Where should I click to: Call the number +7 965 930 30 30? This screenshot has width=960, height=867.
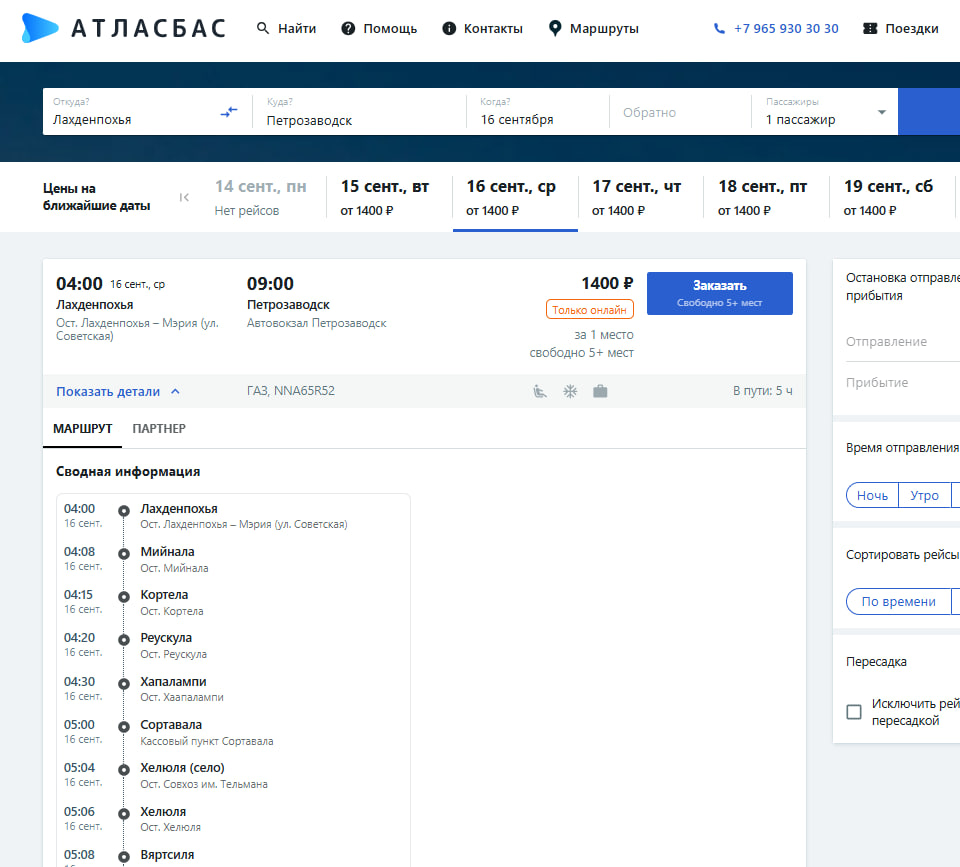pos(786,29)
